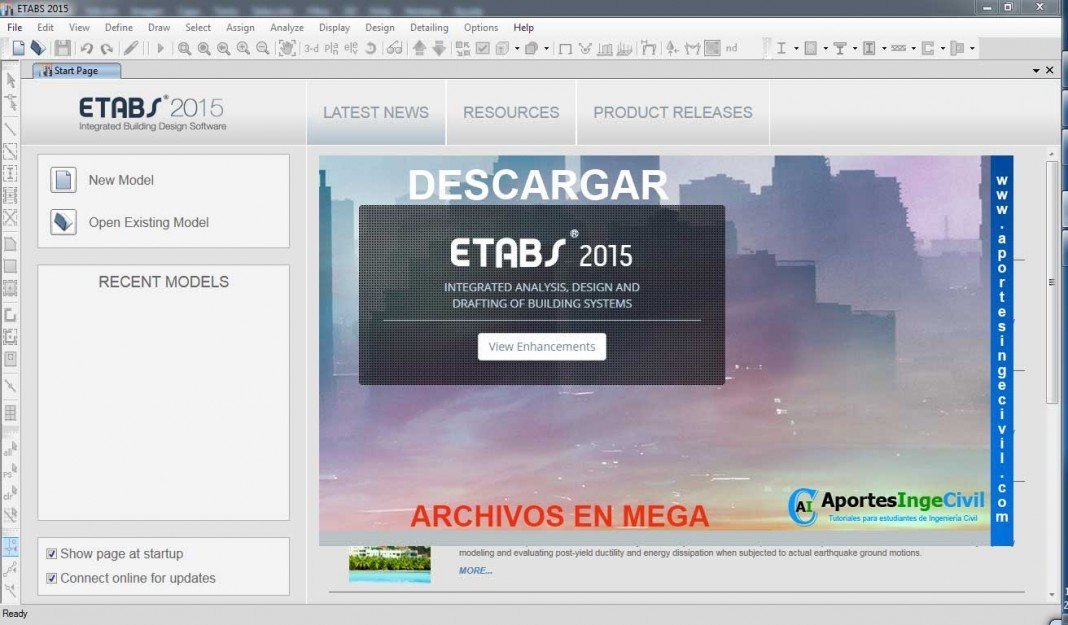
Task: Close the Start Page tab with X
Action: pos(1050,70)
